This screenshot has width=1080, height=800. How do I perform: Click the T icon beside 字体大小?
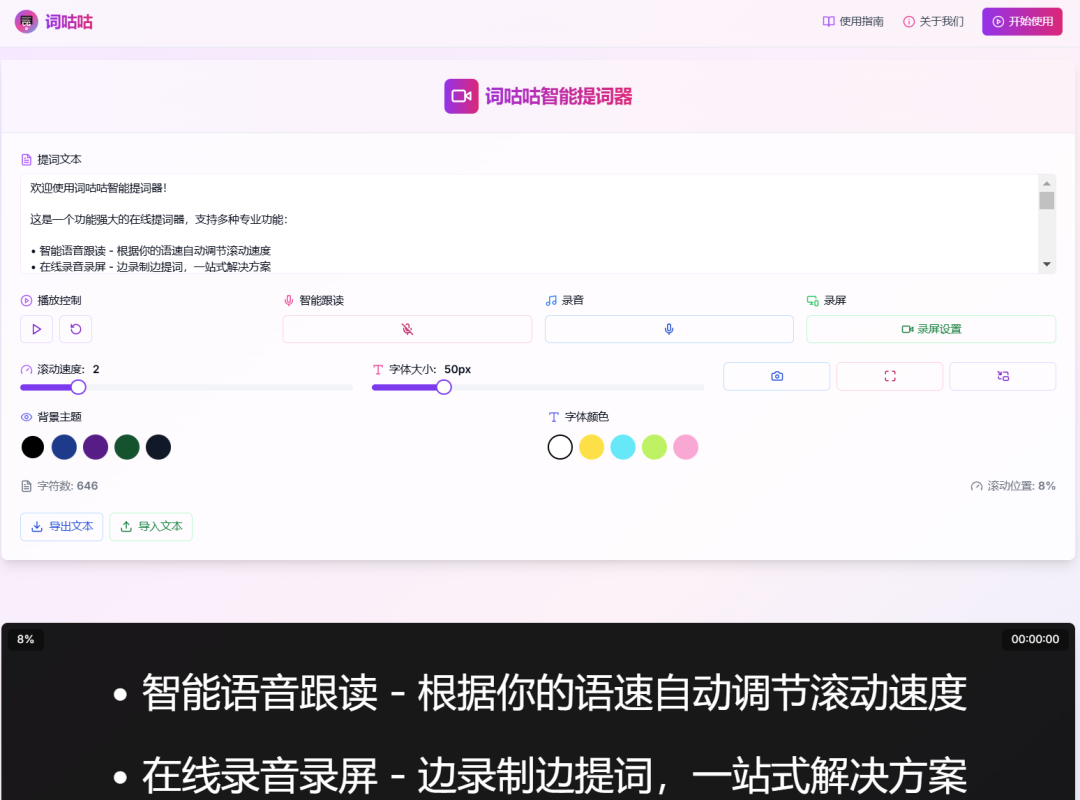pos(379,368)
